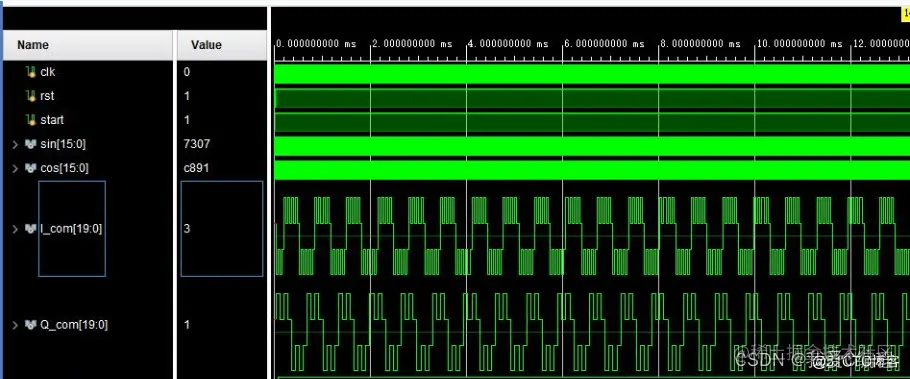910x379 pixels.
Task: Click the cos[15:0] bus icon
Action: [31, 168]
